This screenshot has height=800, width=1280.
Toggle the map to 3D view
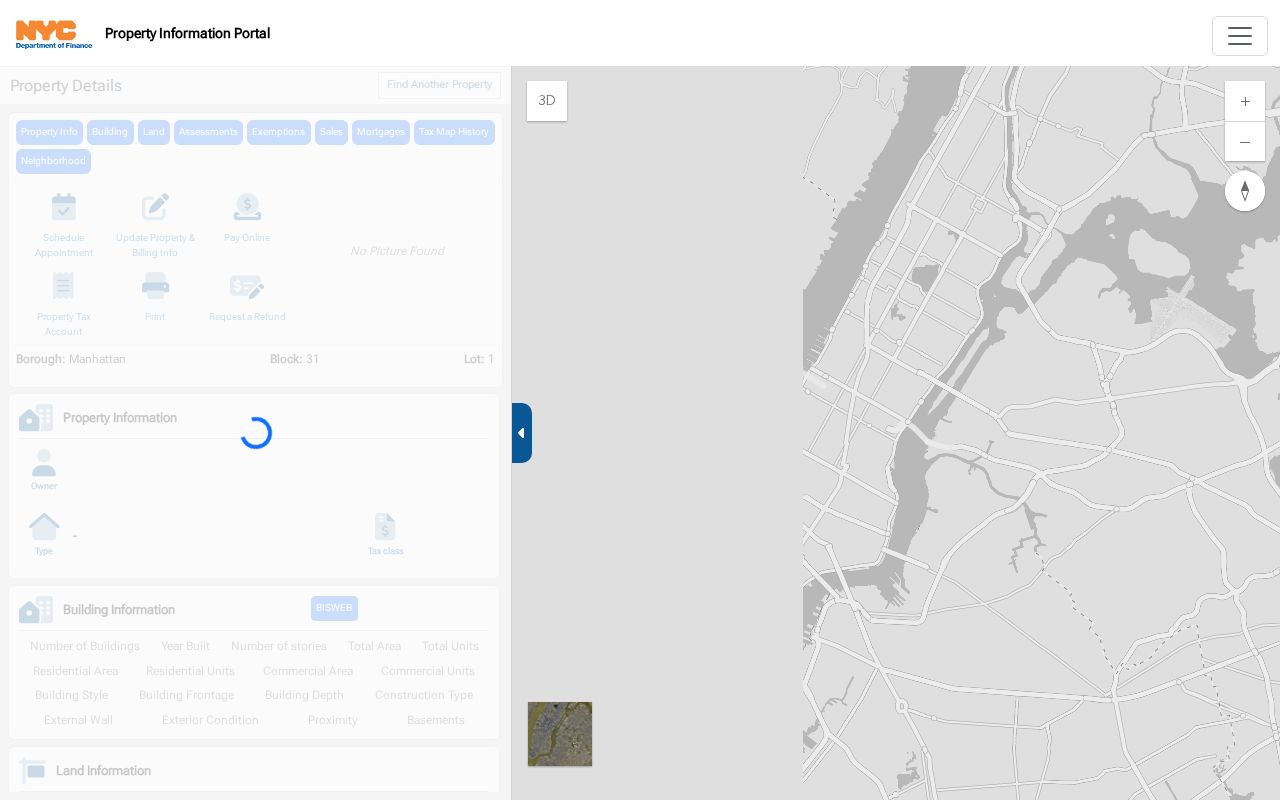tap(547, 101)
